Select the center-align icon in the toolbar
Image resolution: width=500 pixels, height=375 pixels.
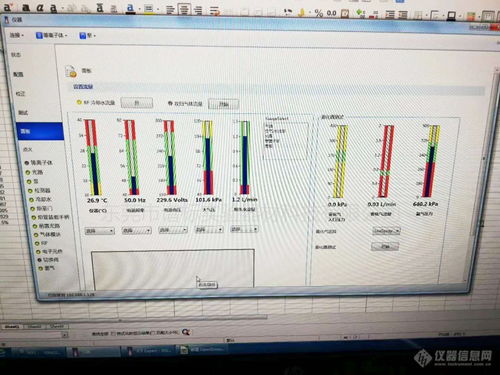coord(184,10)
